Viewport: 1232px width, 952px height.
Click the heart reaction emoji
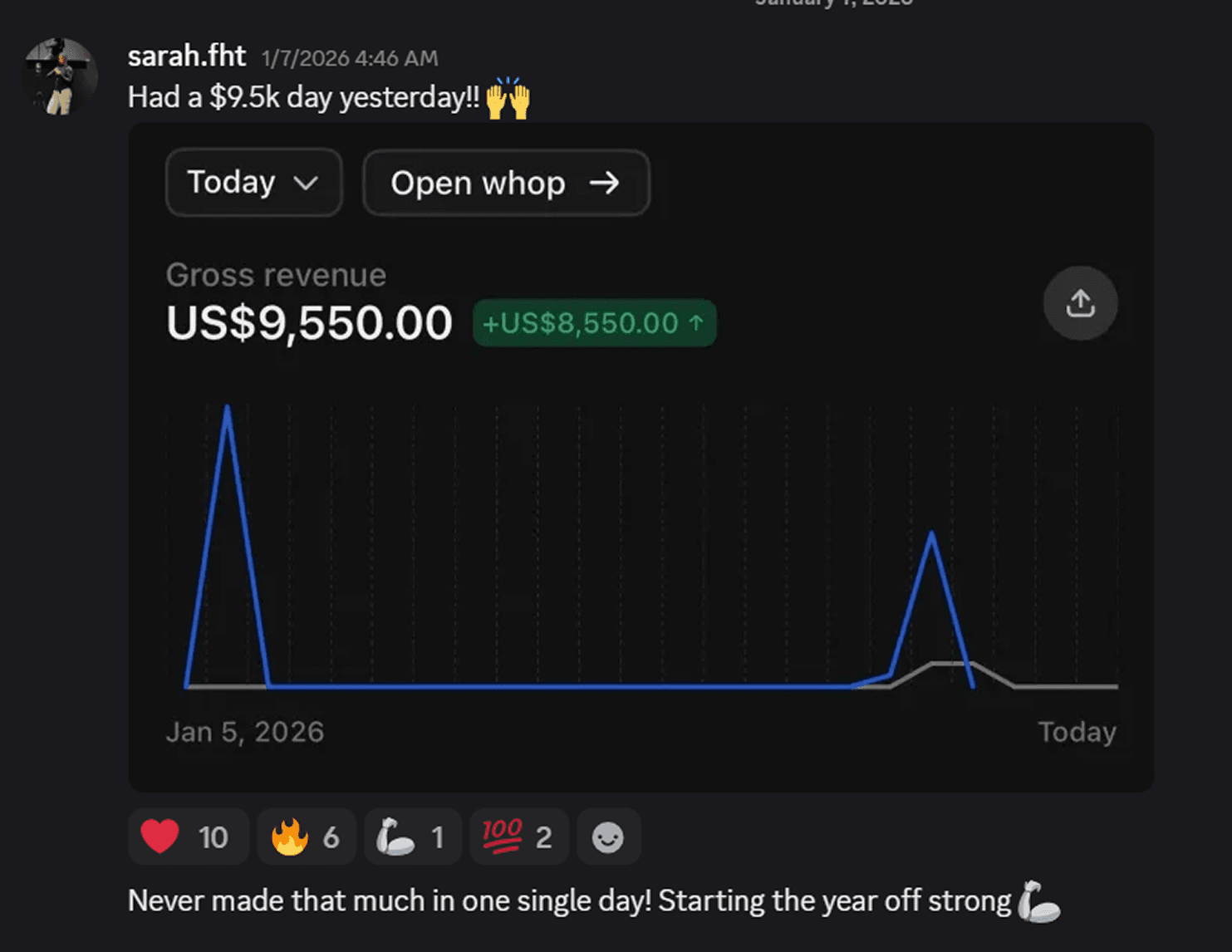(160, 837)
